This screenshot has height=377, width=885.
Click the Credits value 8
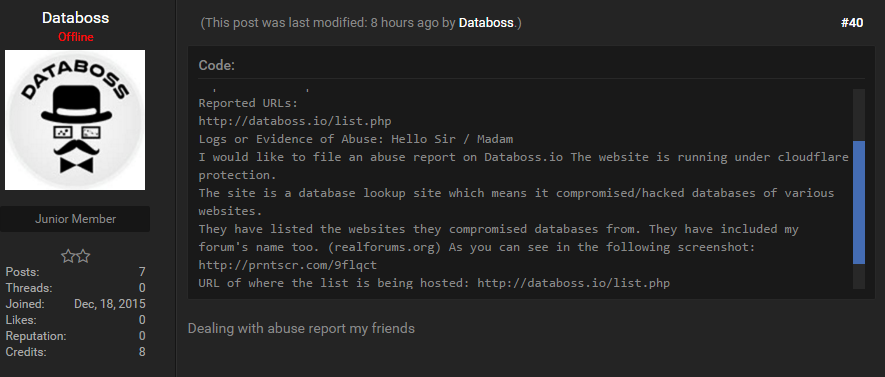pyautogui.click(x=142, y=352)
